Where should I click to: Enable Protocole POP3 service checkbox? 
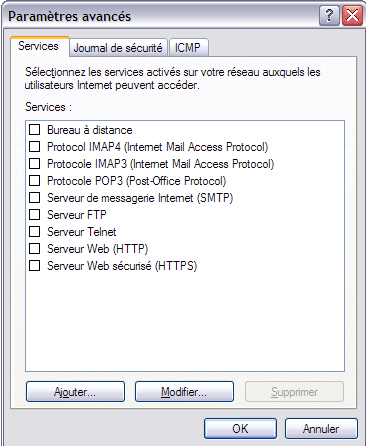pos(35,180)
